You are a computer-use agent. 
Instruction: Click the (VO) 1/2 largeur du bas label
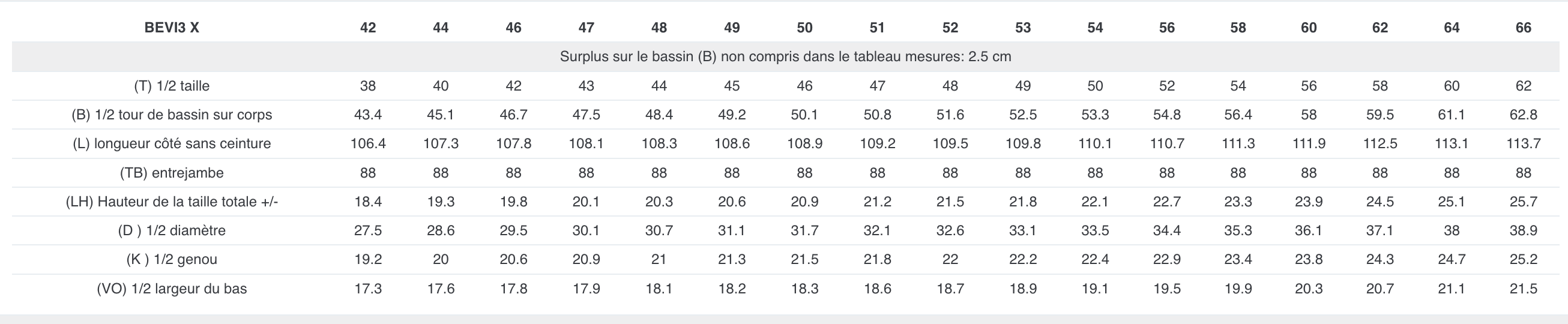[172, 289]
